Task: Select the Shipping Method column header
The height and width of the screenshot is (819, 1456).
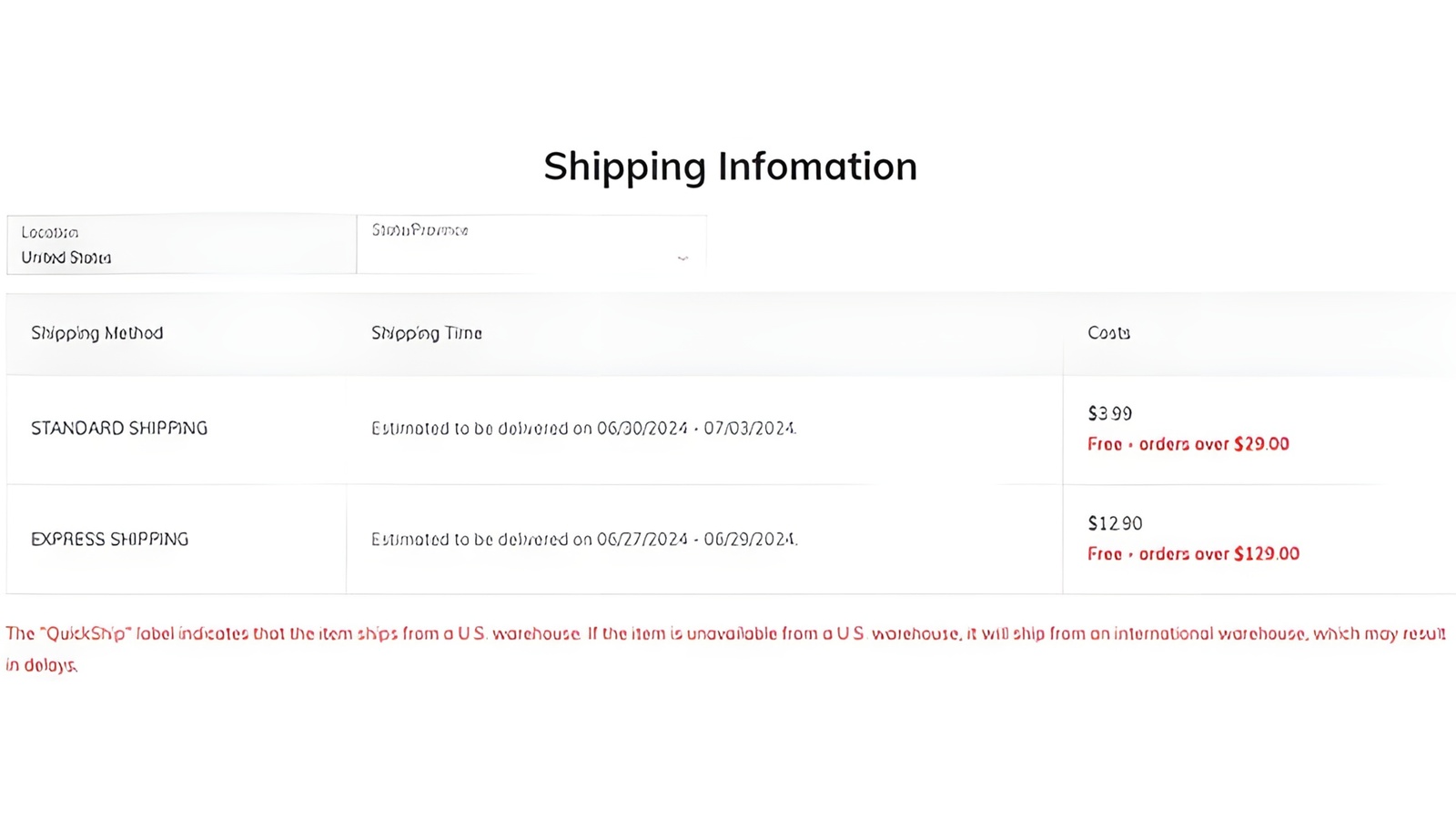Action: [x=96, y=333]
